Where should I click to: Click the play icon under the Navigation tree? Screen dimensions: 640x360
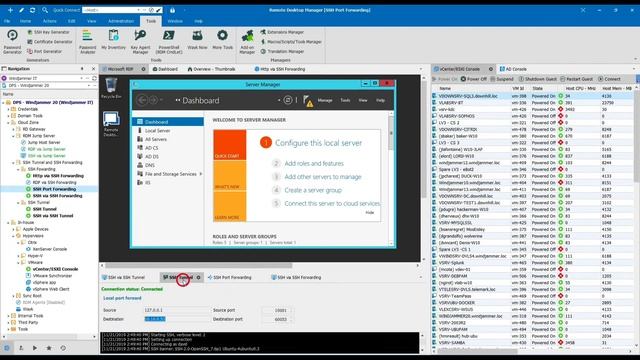pos(35,348)
